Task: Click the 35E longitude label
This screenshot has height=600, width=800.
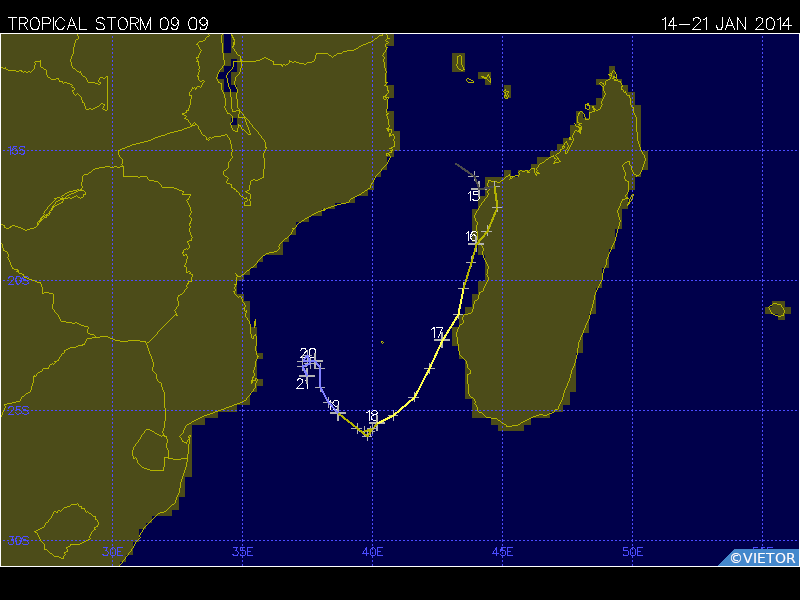Action: [242, 552]
